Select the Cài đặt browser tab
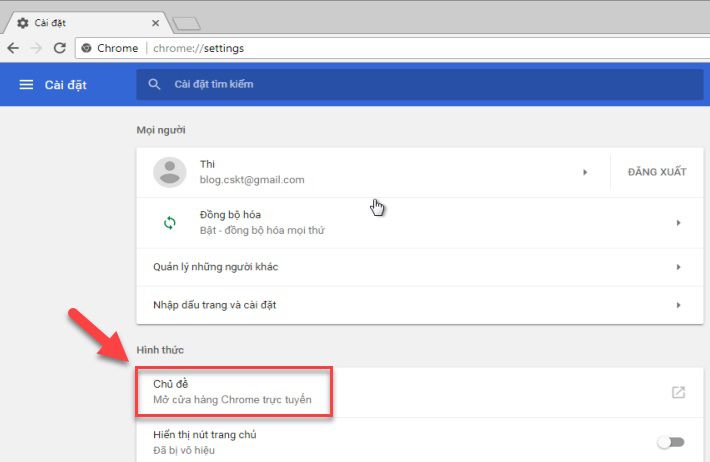Image resolution: width=710 pixels, height=462 pixels. (x=86, y=23)
